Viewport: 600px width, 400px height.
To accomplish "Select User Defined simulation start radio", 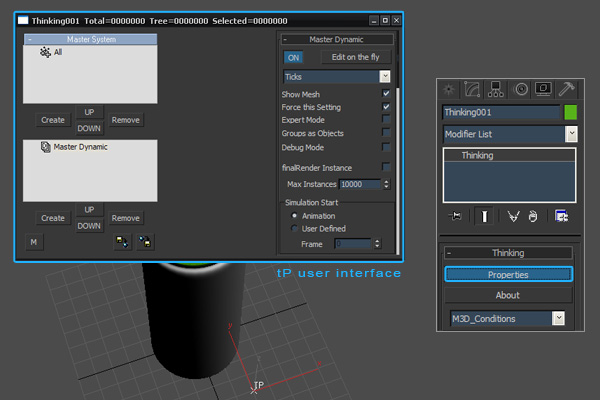I will point(294,229).
